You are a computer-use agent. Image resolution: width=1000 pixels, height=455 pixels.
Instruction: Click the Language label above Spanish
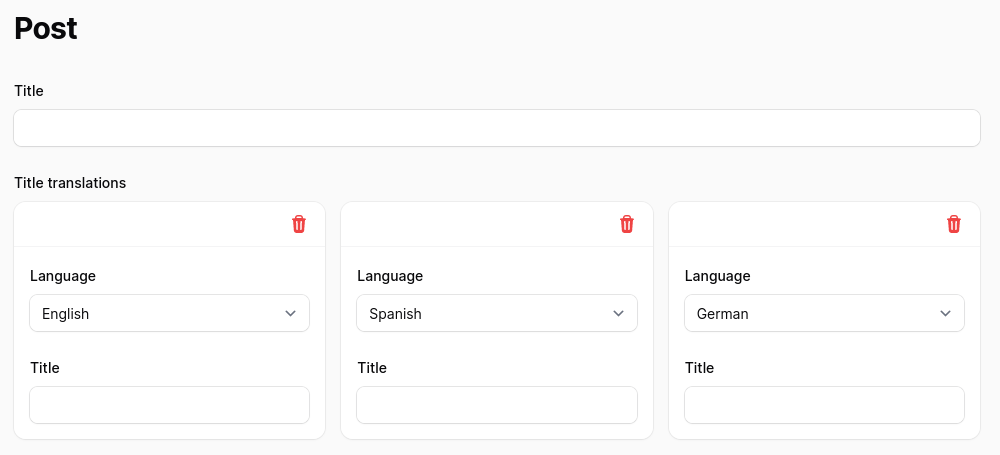click(390, 276)
